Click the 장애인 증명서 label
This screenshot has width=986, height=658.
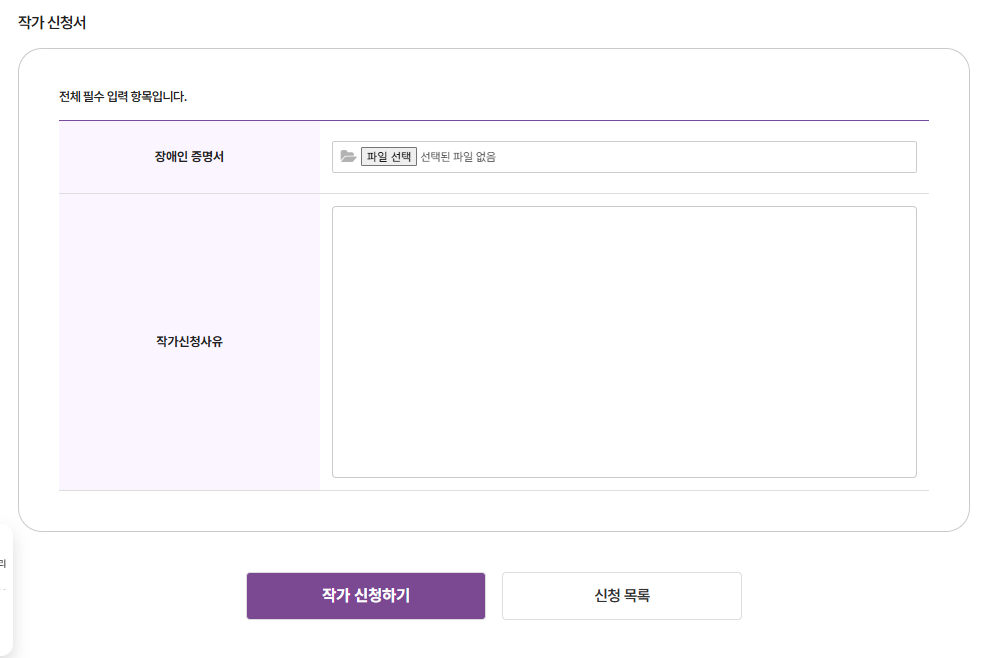(x=189, y=157)
